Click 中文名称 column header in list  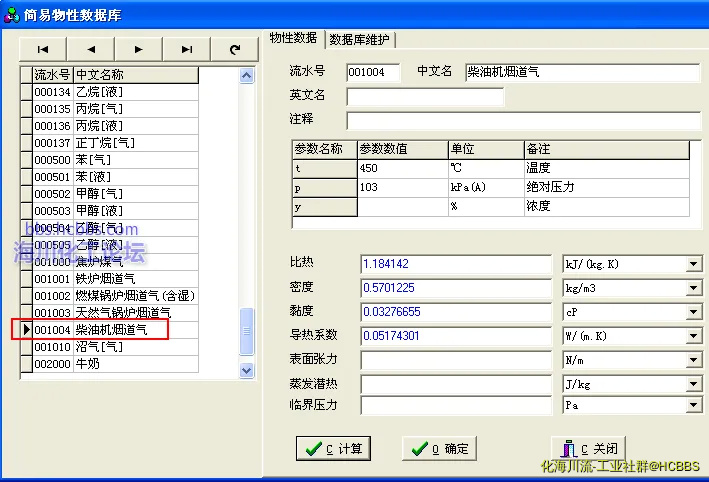pos(136,75)
